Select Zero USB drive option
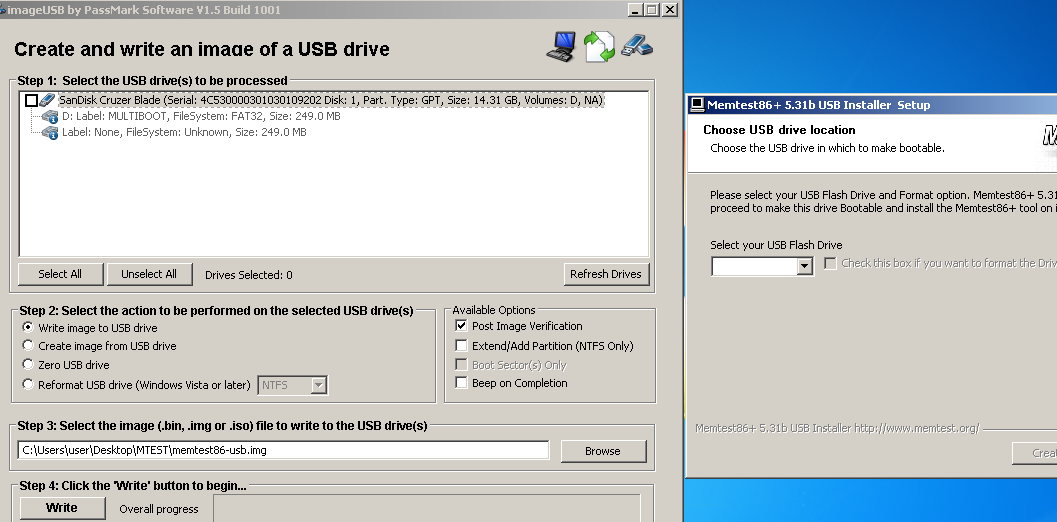The height and width of the screenshot is (522, 1057). (28, 364)
